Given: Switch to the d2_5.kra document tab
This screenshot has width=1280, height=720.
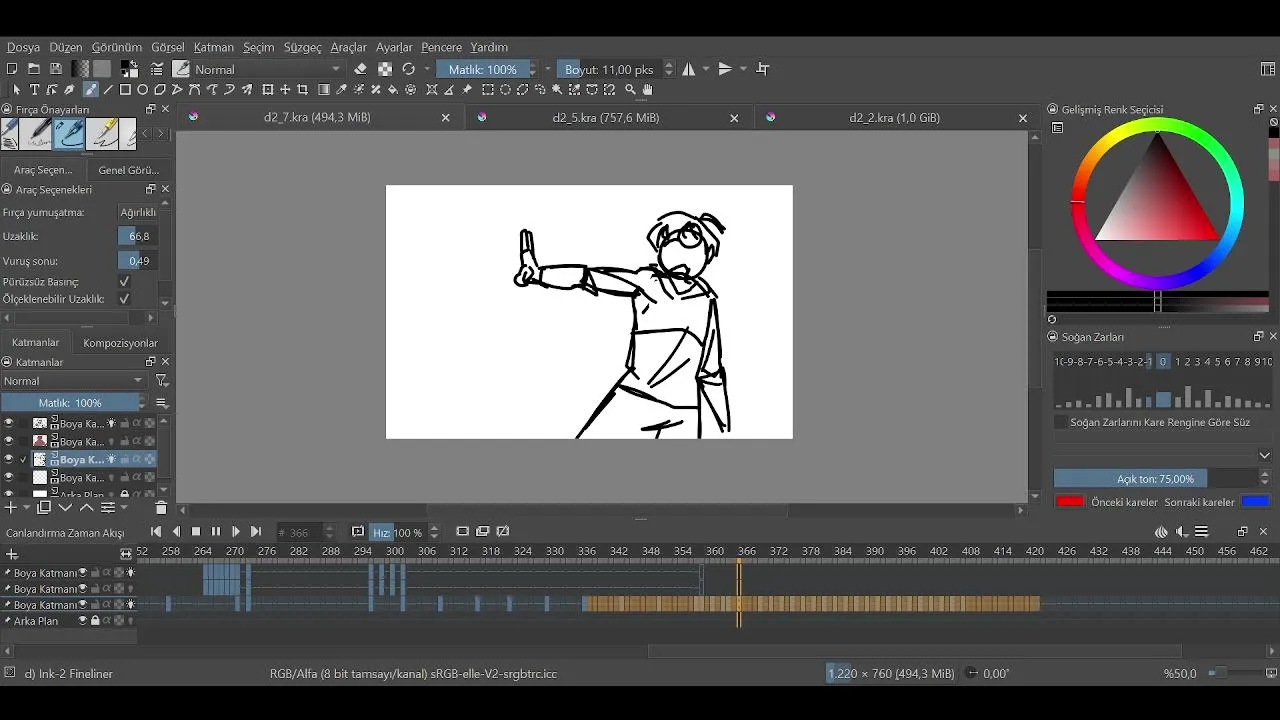Looking at the screenshot, I should (605, 117).
